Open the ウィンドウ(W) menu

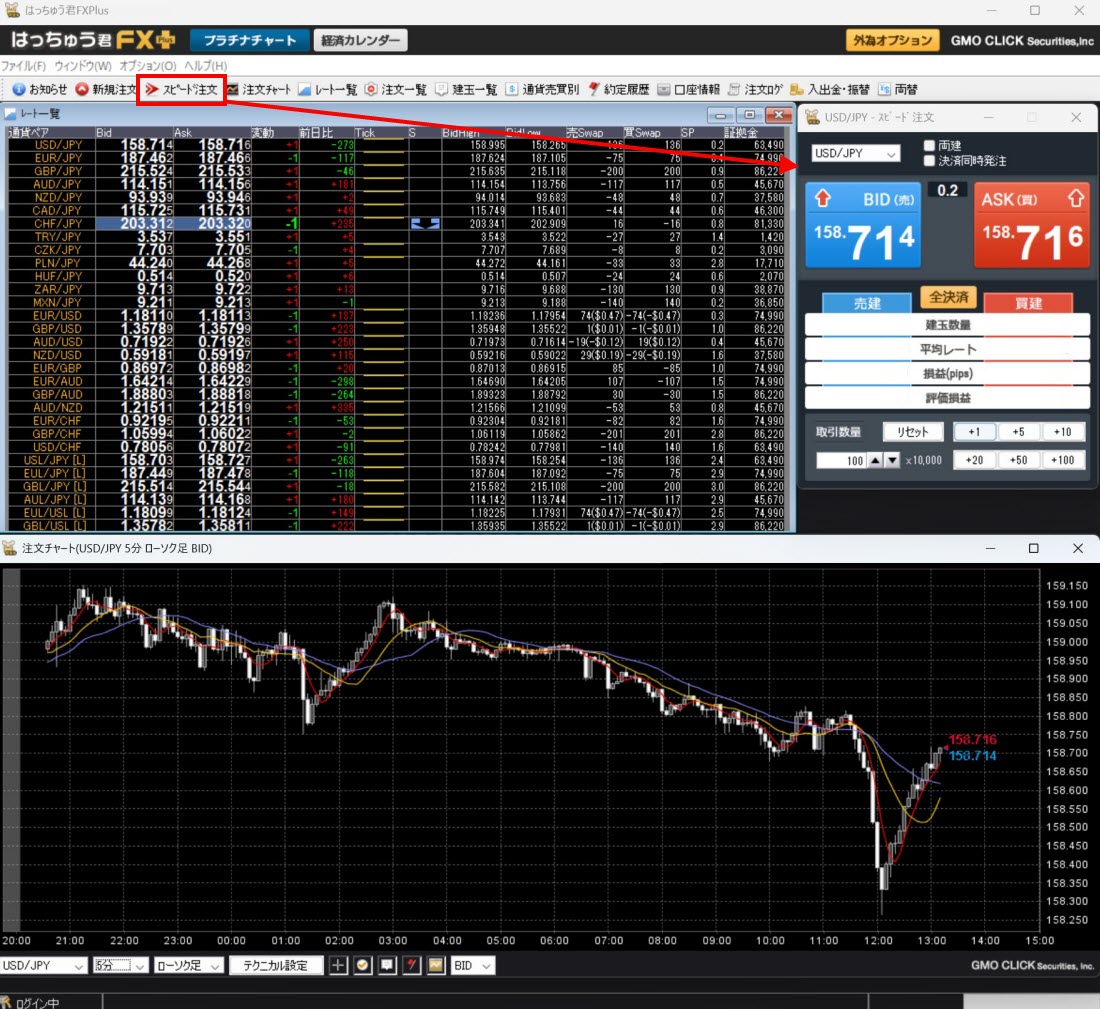tap(83, 65)
